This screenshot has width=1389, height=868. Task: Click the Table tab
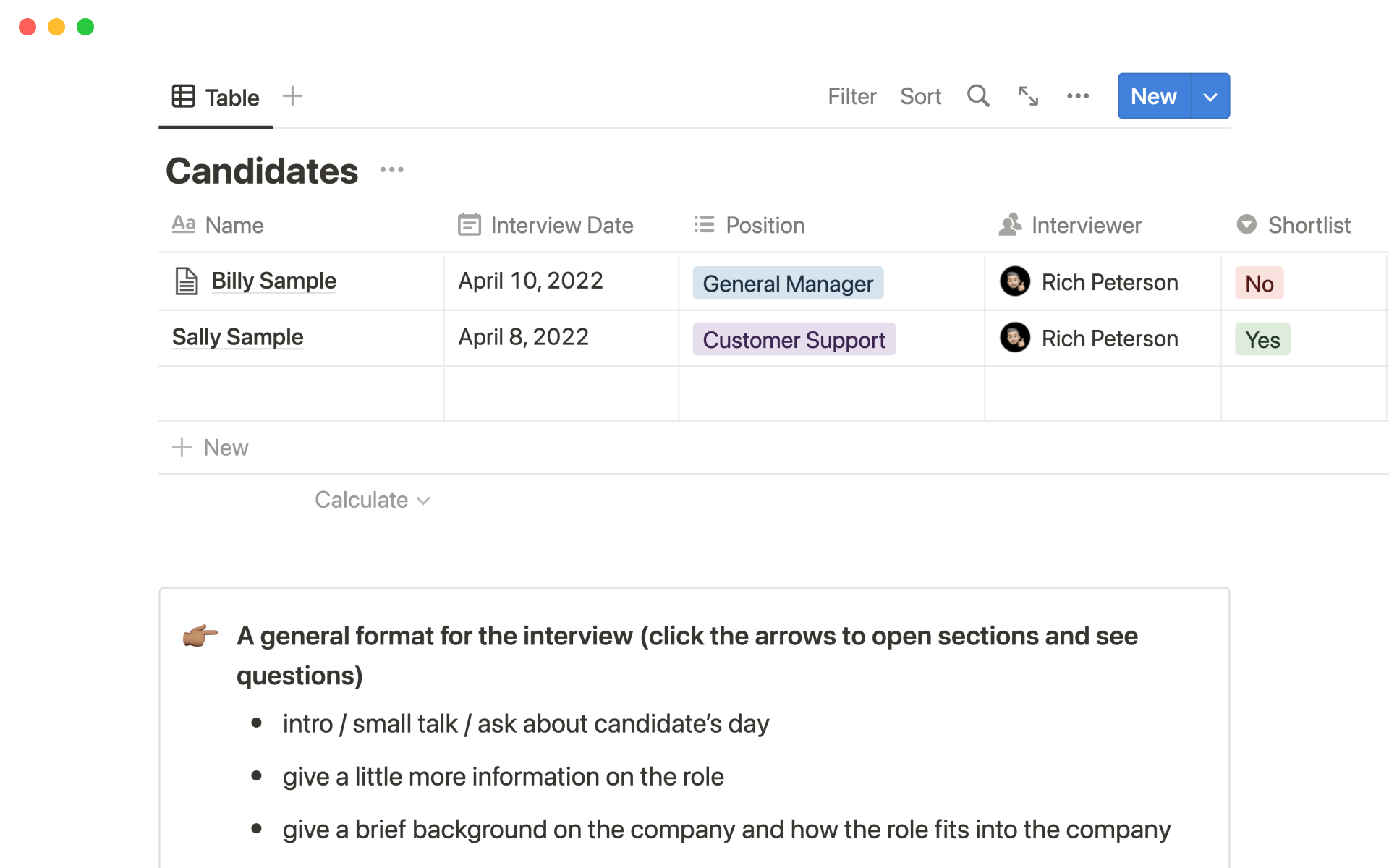click(x=216, y=97)
